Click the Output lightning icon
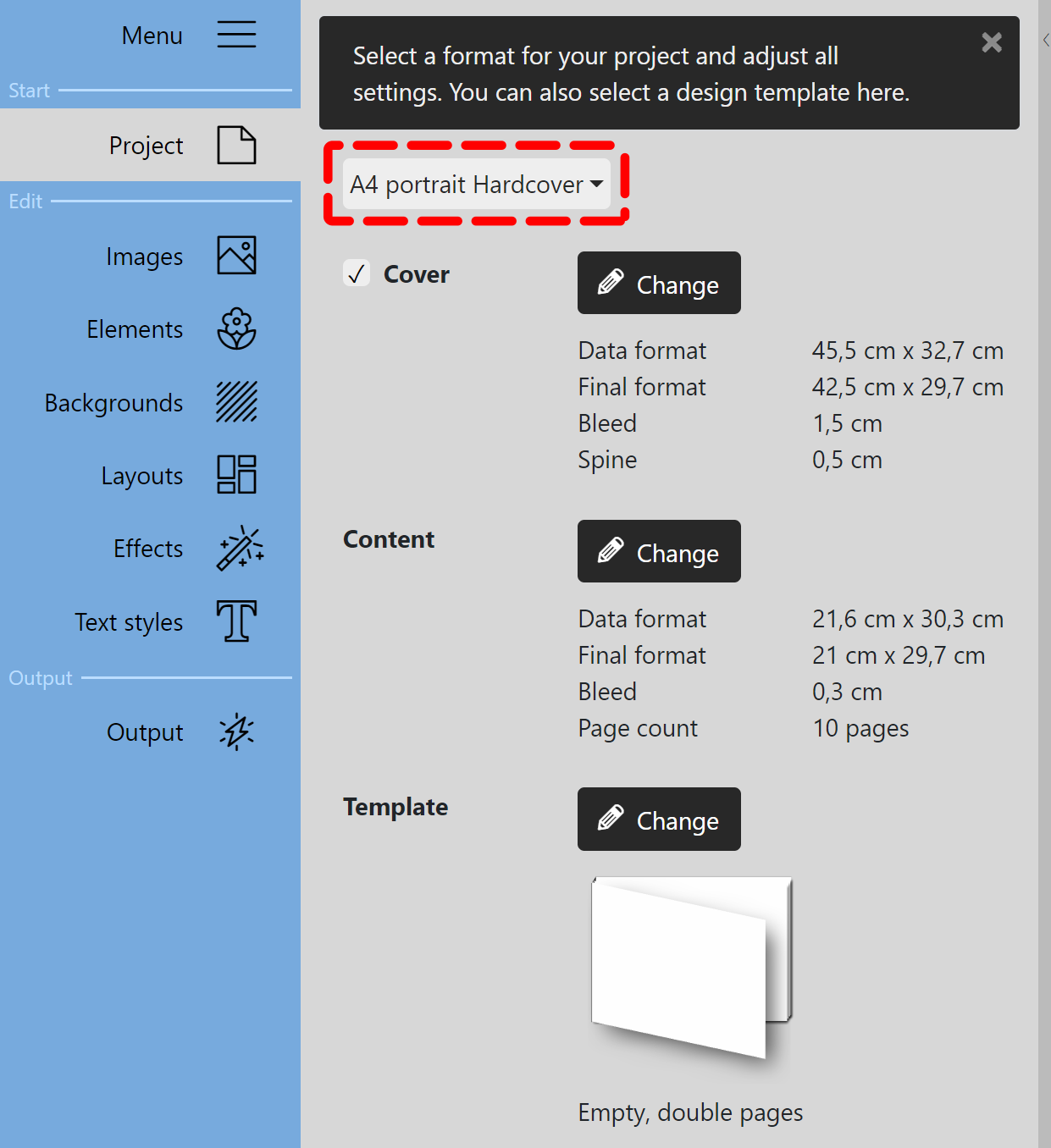The height and width of the screenshot is (1148, 1051). [x=236, y=732]
